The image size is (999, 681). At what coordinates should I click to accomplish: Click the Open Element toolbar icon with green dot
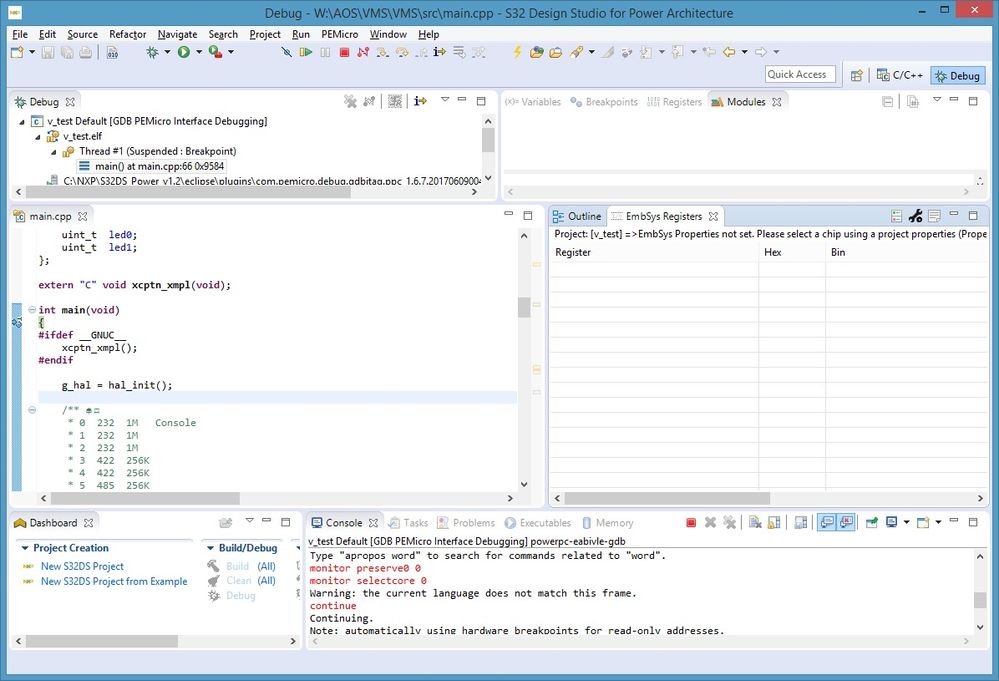[536, 52]
